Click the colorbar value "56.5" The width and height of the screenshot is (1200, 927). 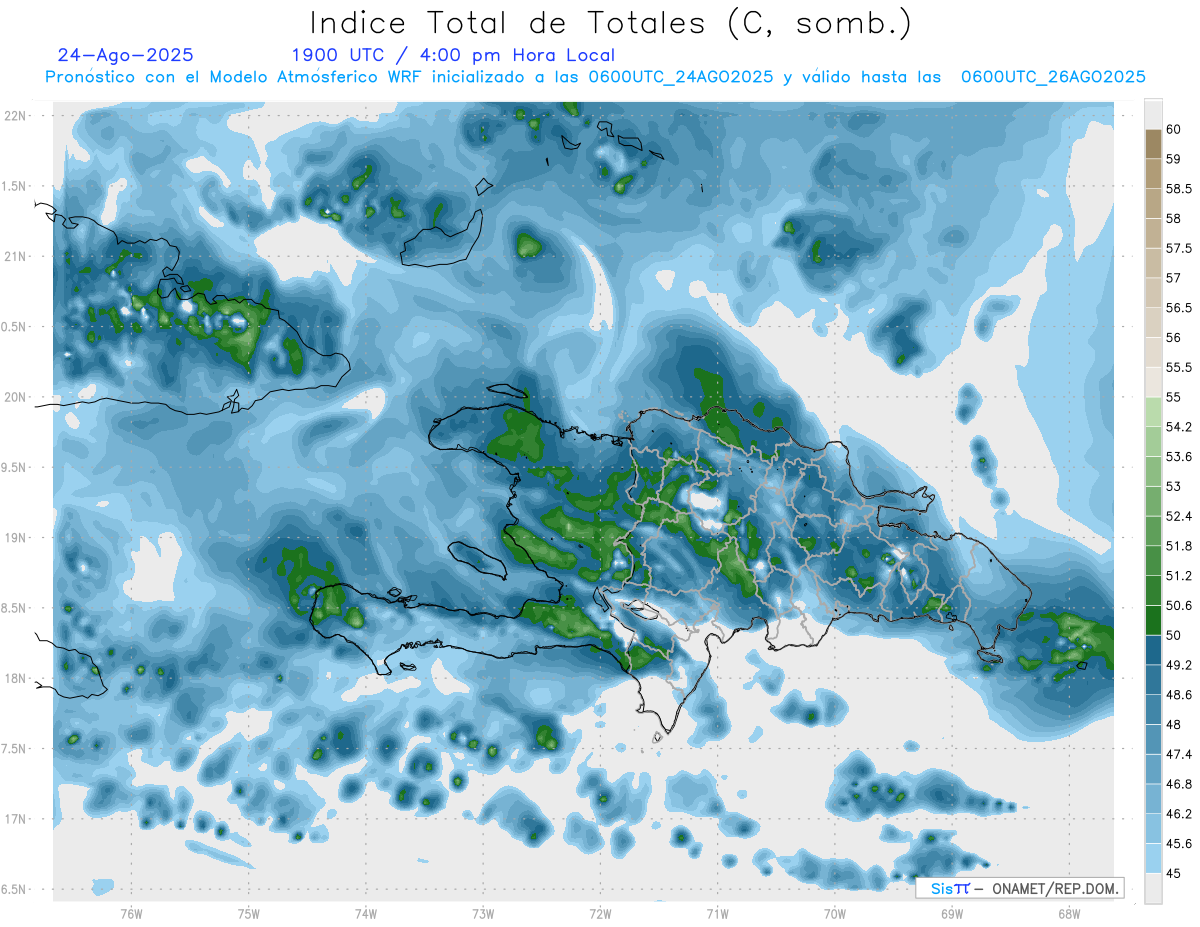point(1178,308)
